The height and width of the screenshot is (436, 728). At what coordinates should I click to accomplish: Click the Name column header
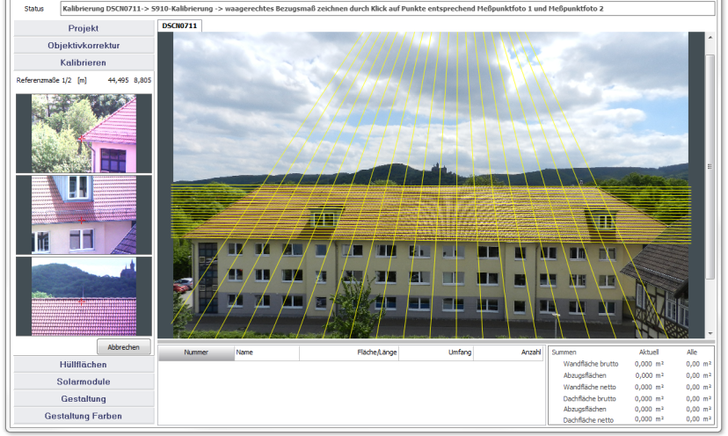click(266, 352)
